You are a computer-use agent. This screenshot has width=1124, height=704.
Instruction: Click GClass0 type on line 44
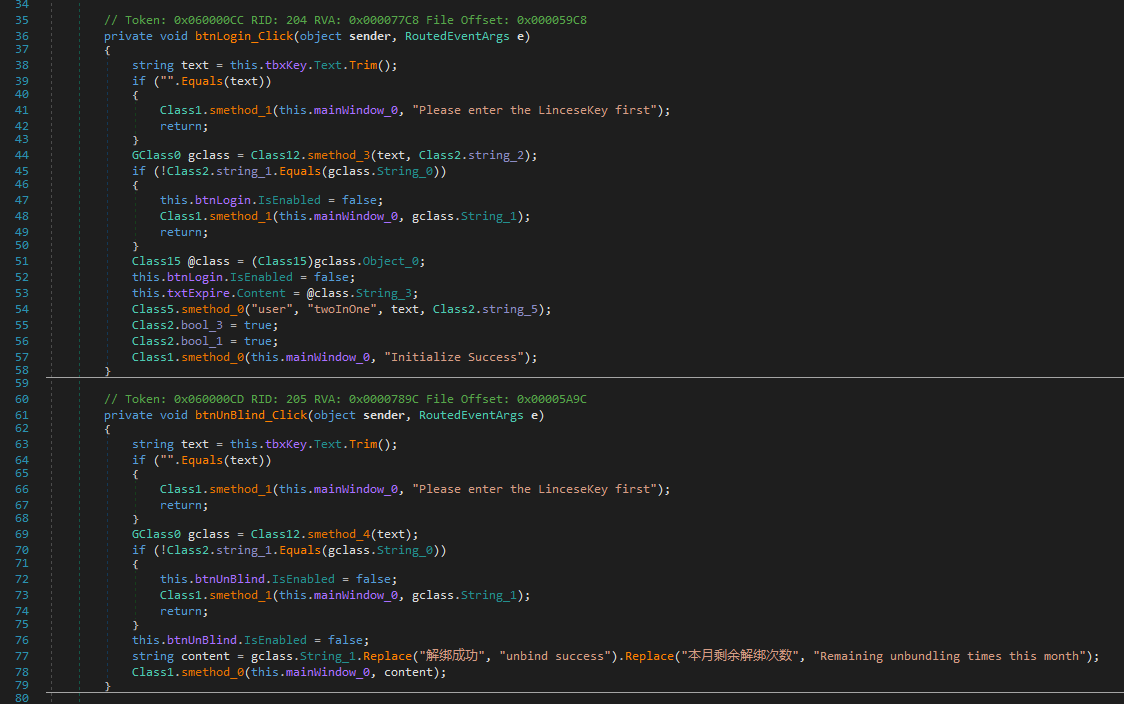[x=156, y=156]
